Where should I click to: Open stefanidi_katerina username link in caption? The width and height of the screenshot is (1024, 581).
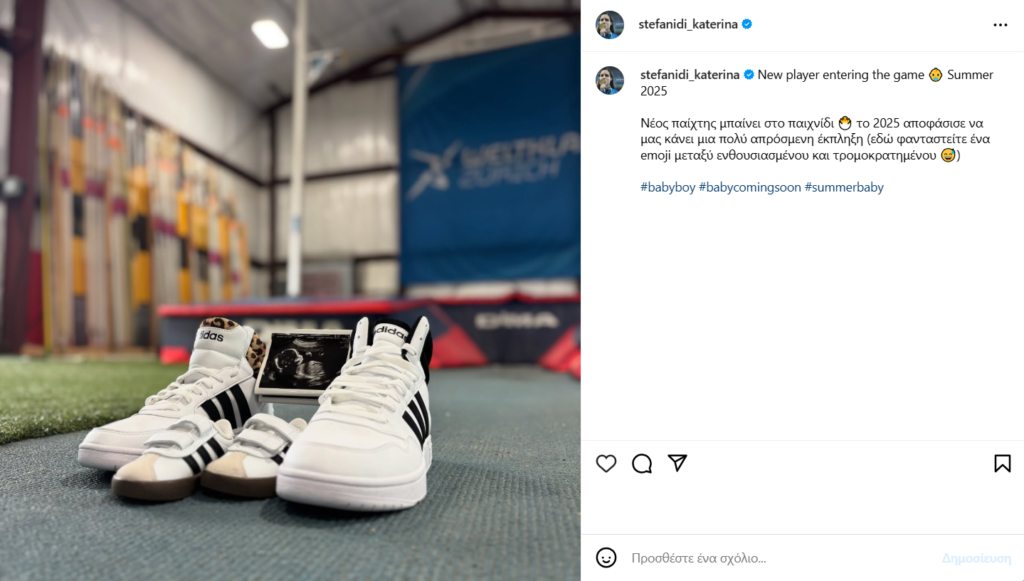[690, 75]
